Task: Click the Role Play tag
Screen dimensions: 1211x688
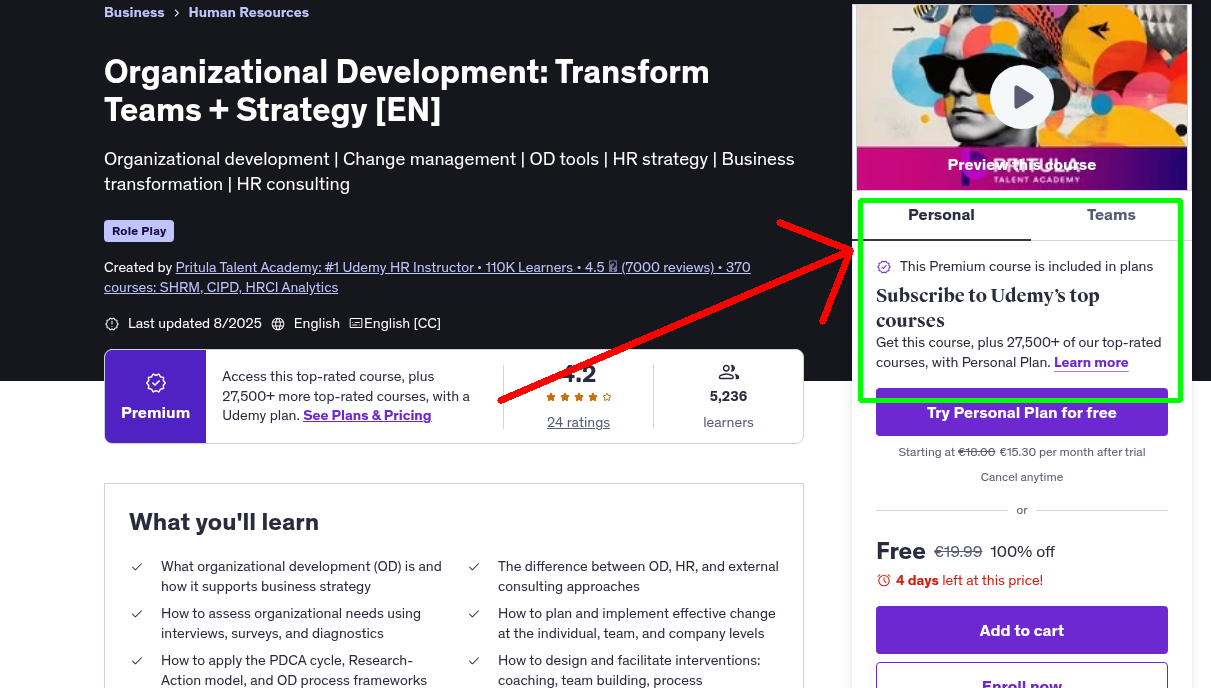Action: [x=139, y=231]
